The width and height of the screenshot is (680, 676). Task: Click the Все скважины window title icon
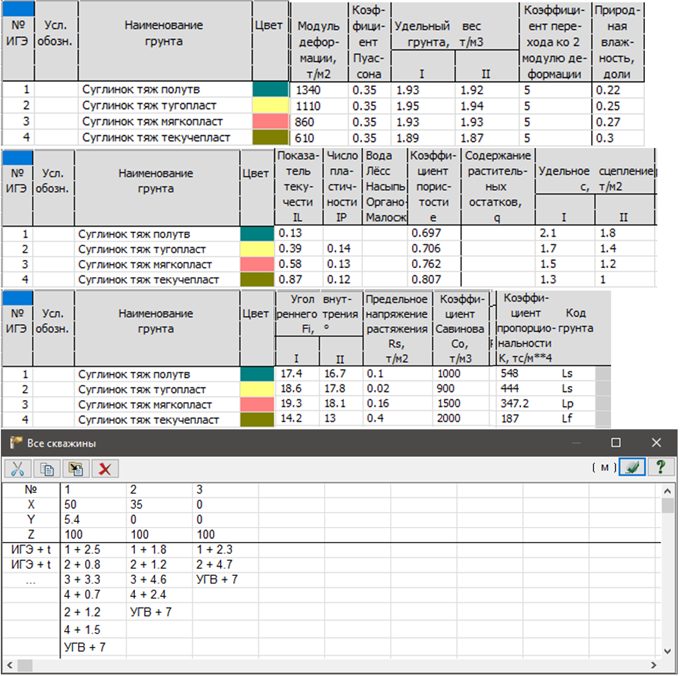16,443
